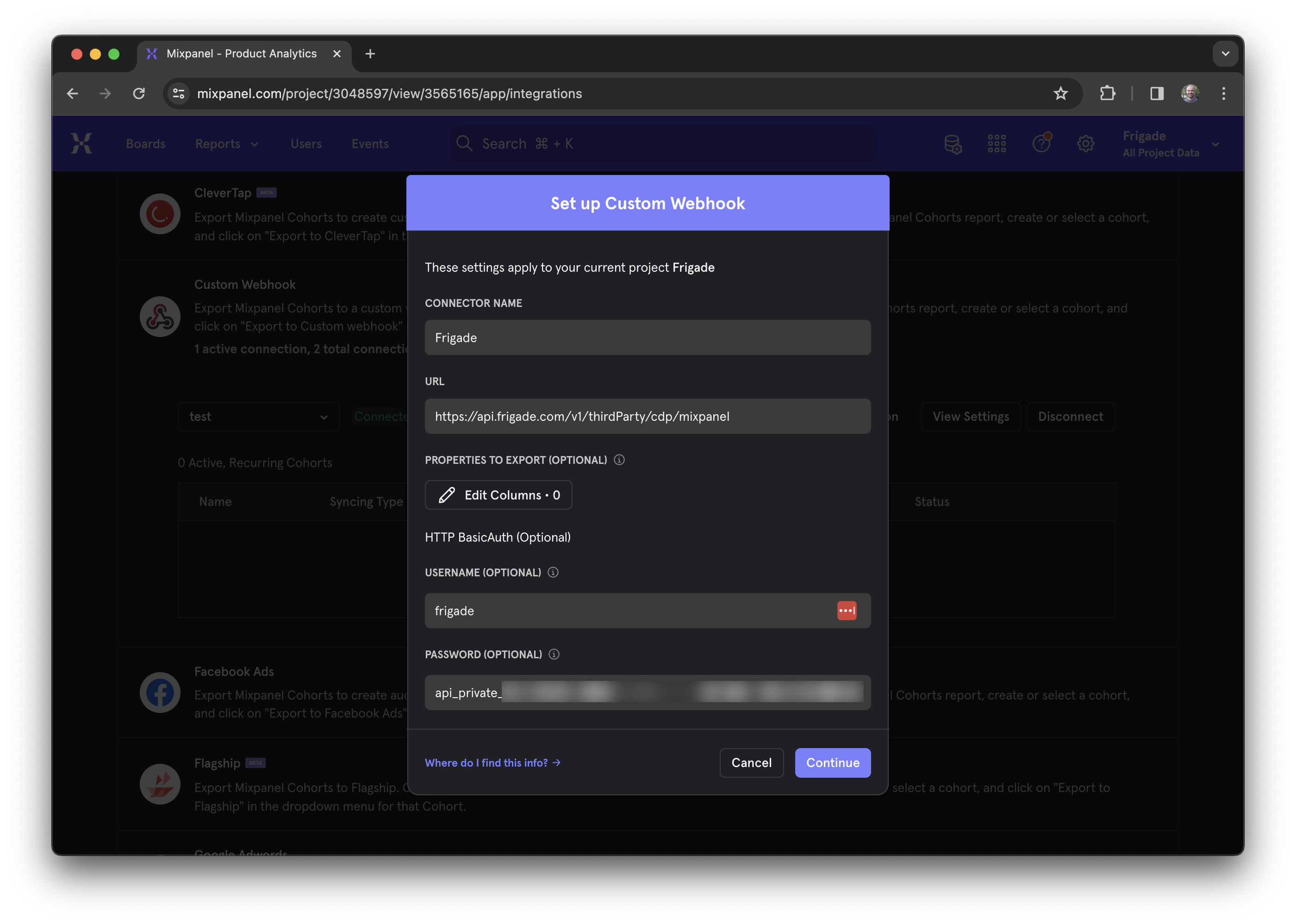Click the Edit Columns button

coord(498,495)
